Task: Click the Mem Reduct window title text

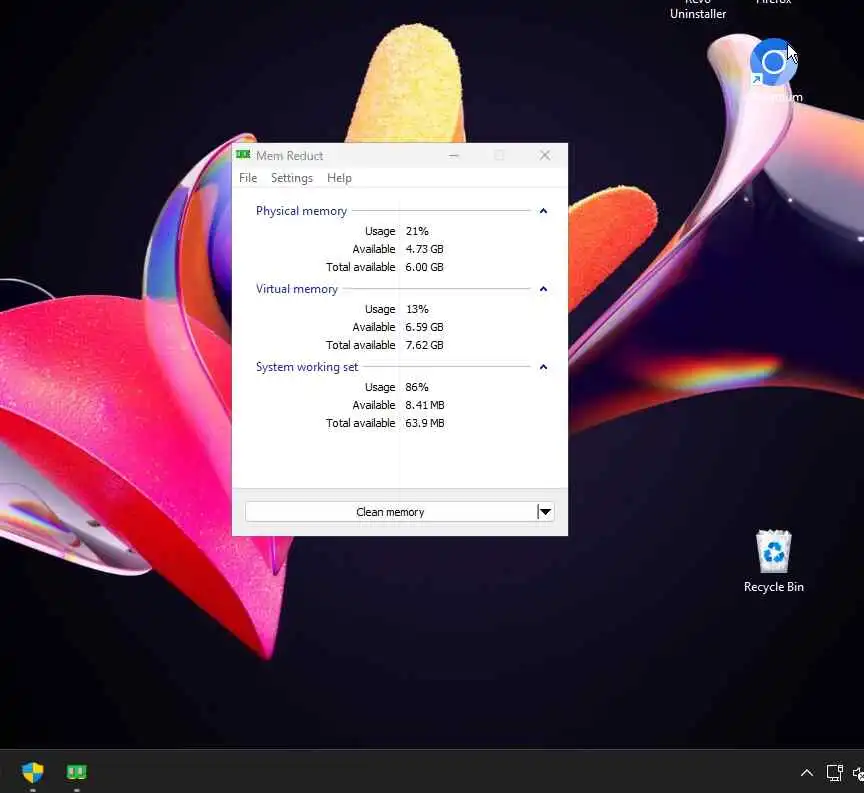Action: click(289, 156)
